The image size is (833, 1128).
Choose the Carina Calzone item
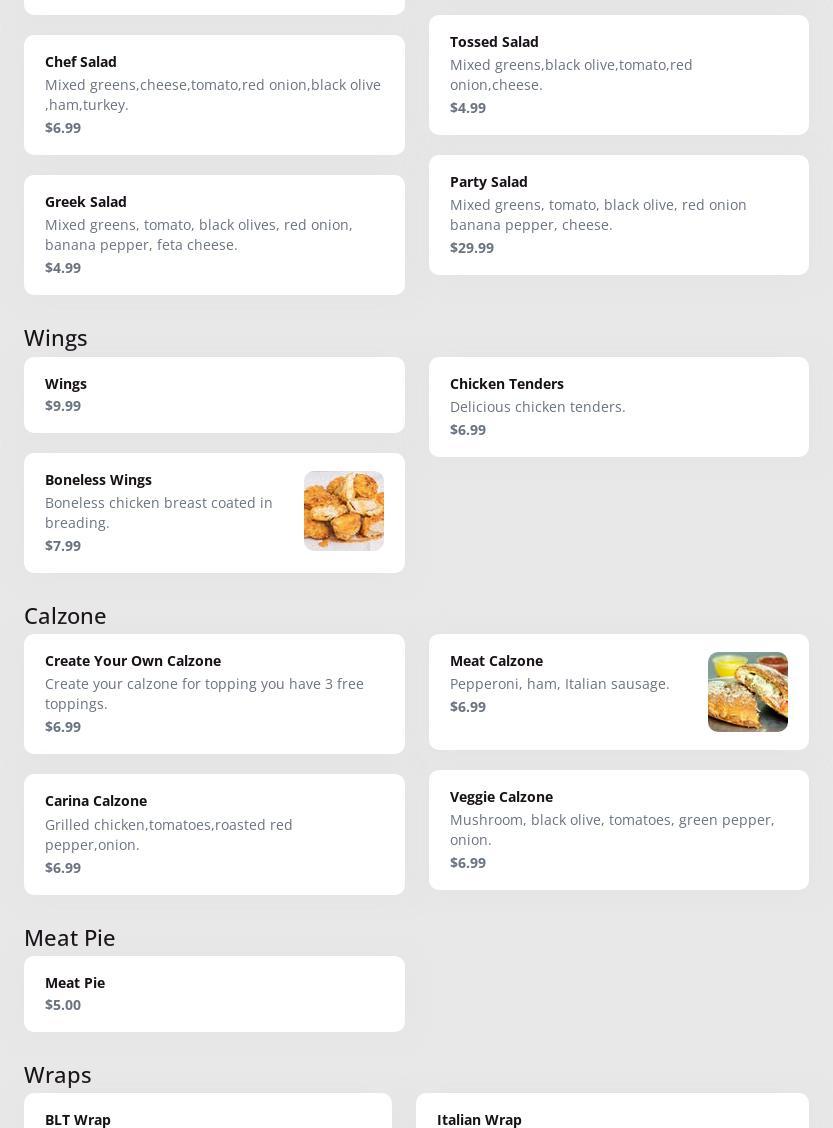tap(214, 834)
